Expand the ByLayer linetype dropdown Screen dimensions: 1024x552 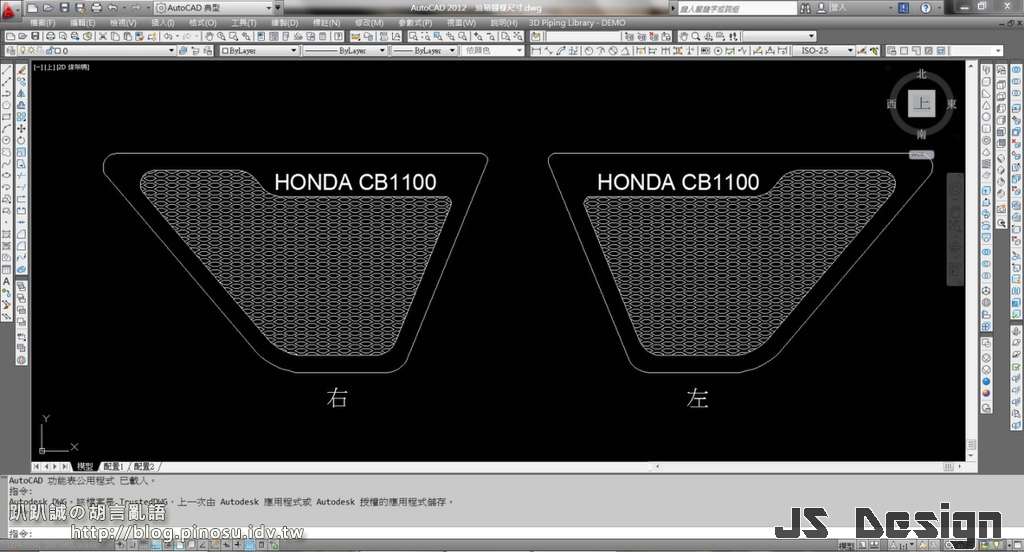click(340, 50)
